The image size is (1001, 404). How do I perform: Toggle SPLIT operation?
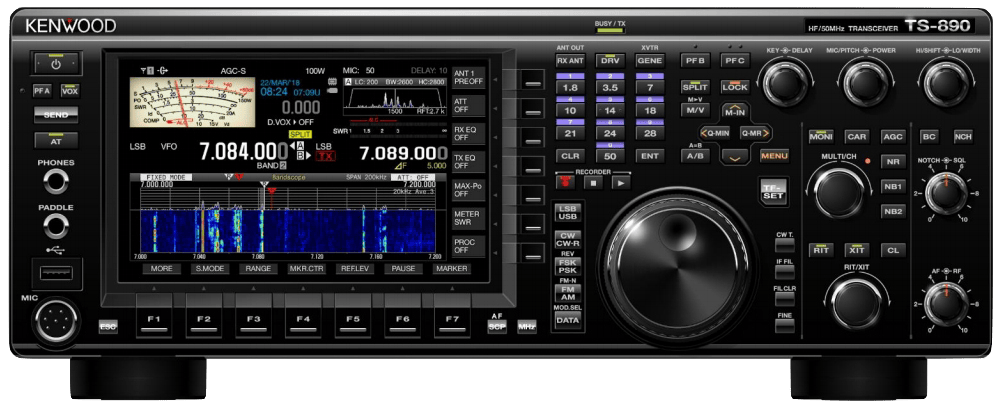[x=695, y=87]
